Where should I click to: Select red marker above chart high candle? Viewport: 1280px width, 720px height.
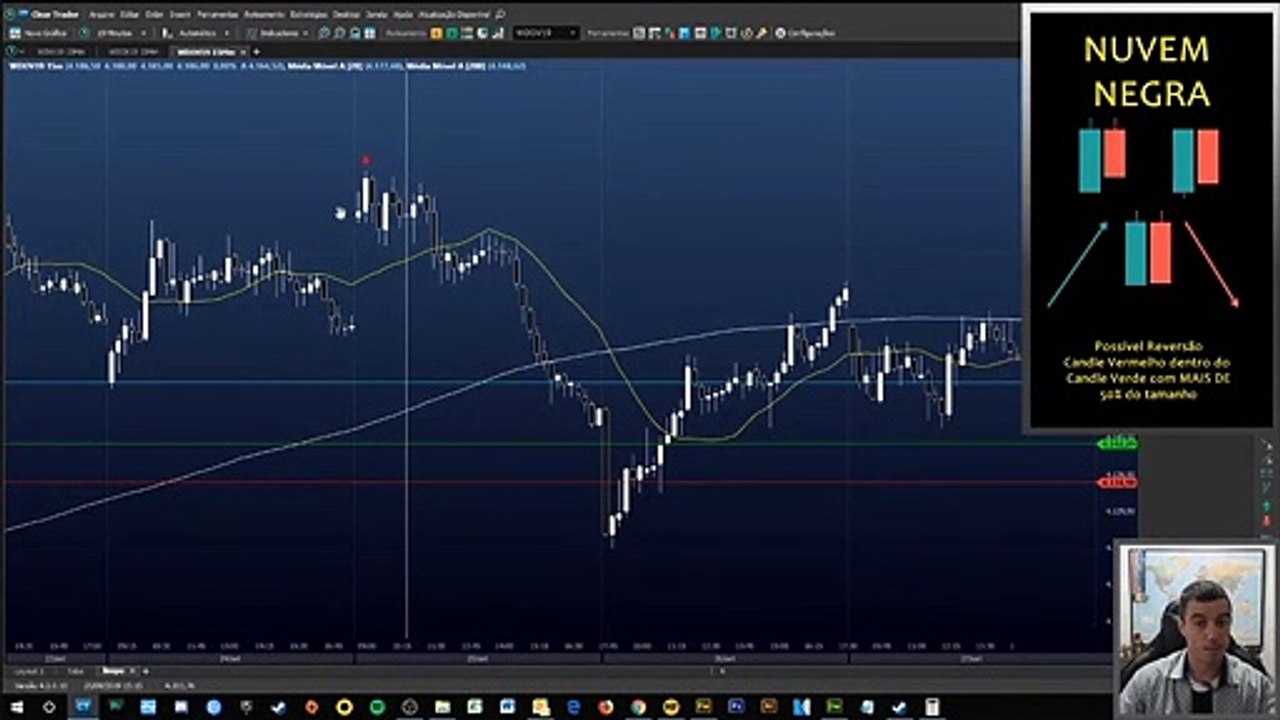tap(366, 160)
